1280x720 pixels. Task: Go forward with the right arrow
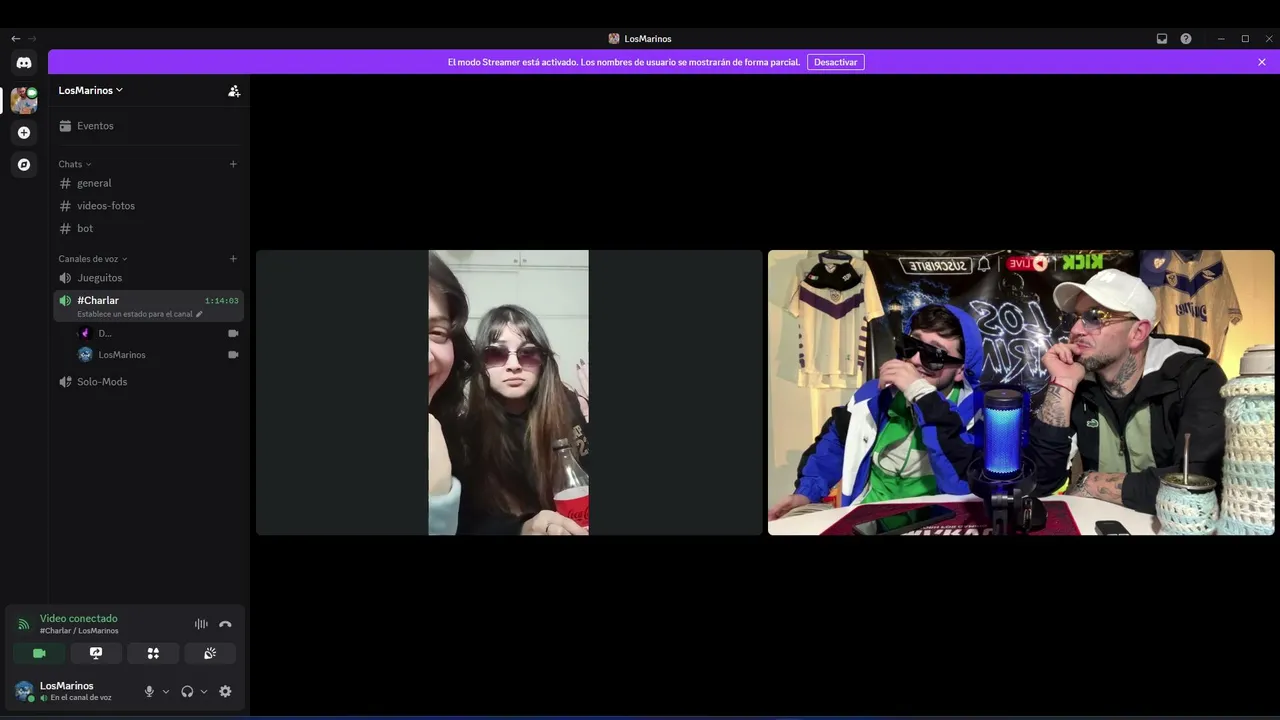click(x=32, y=39)
